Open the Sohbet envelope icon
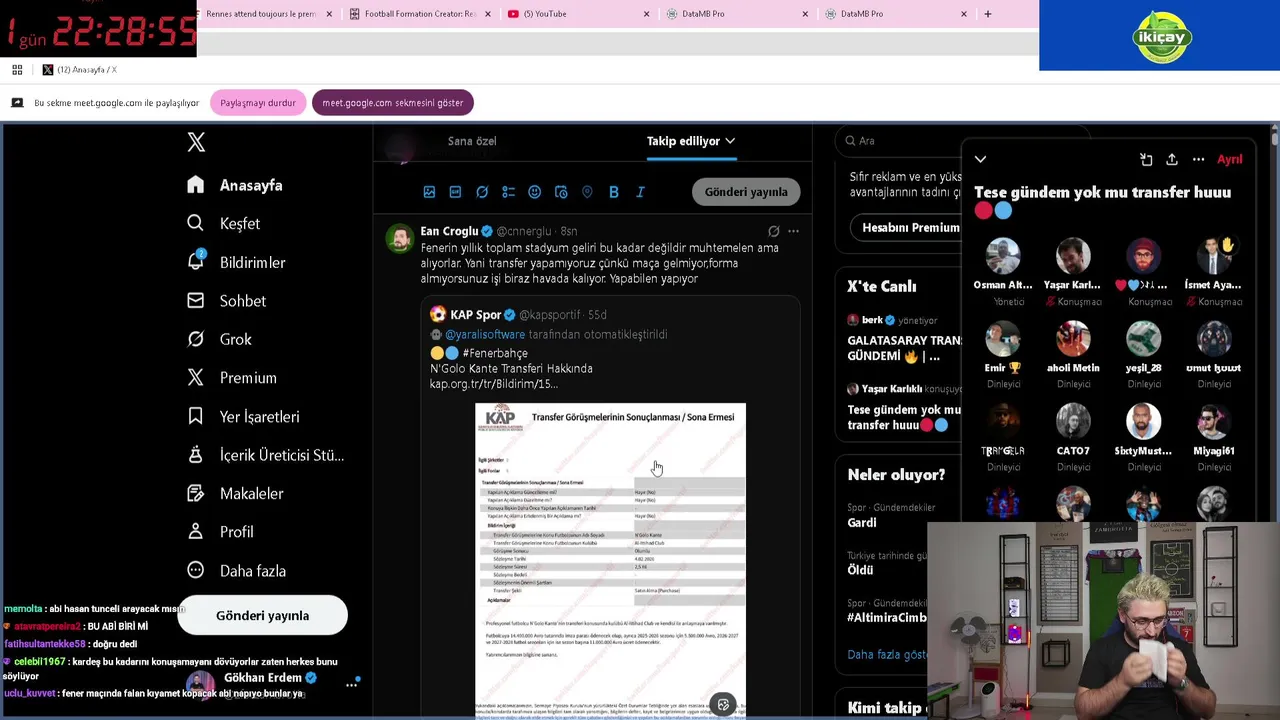The height and width of the screenshot is (720, 1280). coord(196,300)
